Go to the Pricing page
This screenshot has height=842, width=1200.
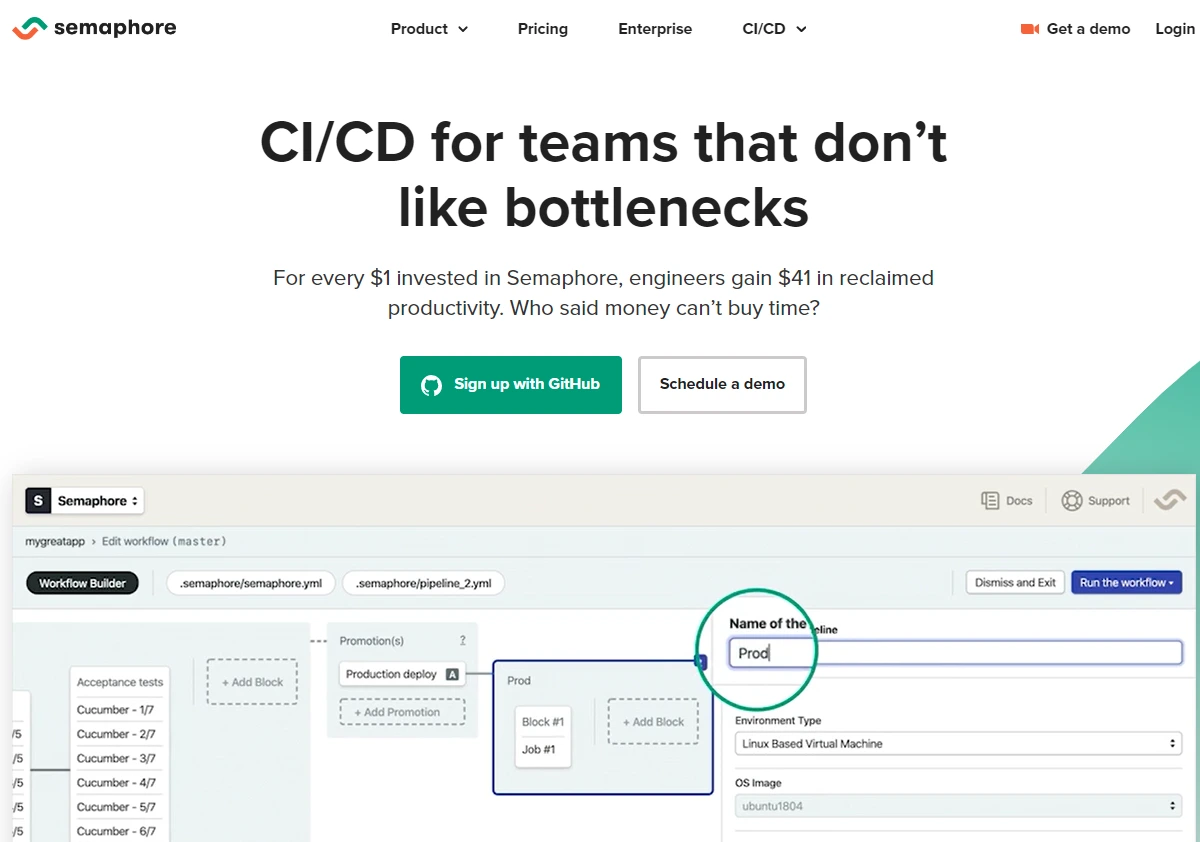point(543,29)
